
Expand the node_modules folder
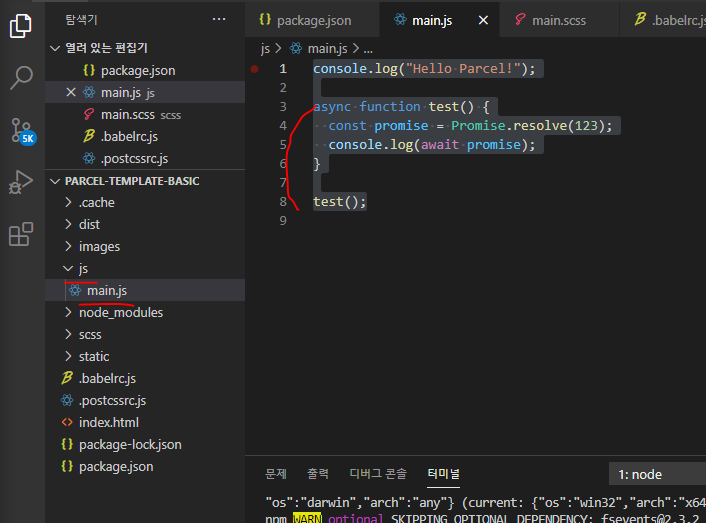click(68, 312)
